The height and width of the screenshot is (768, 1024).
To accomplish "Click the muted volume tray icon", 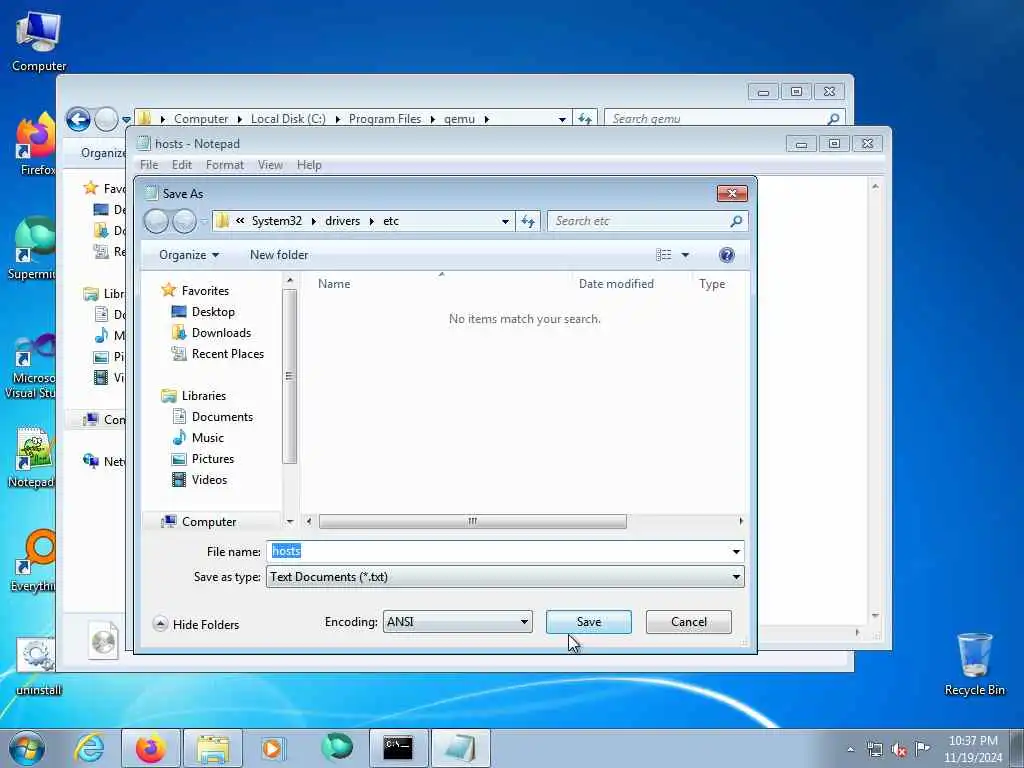I will [x=899, y=750].
